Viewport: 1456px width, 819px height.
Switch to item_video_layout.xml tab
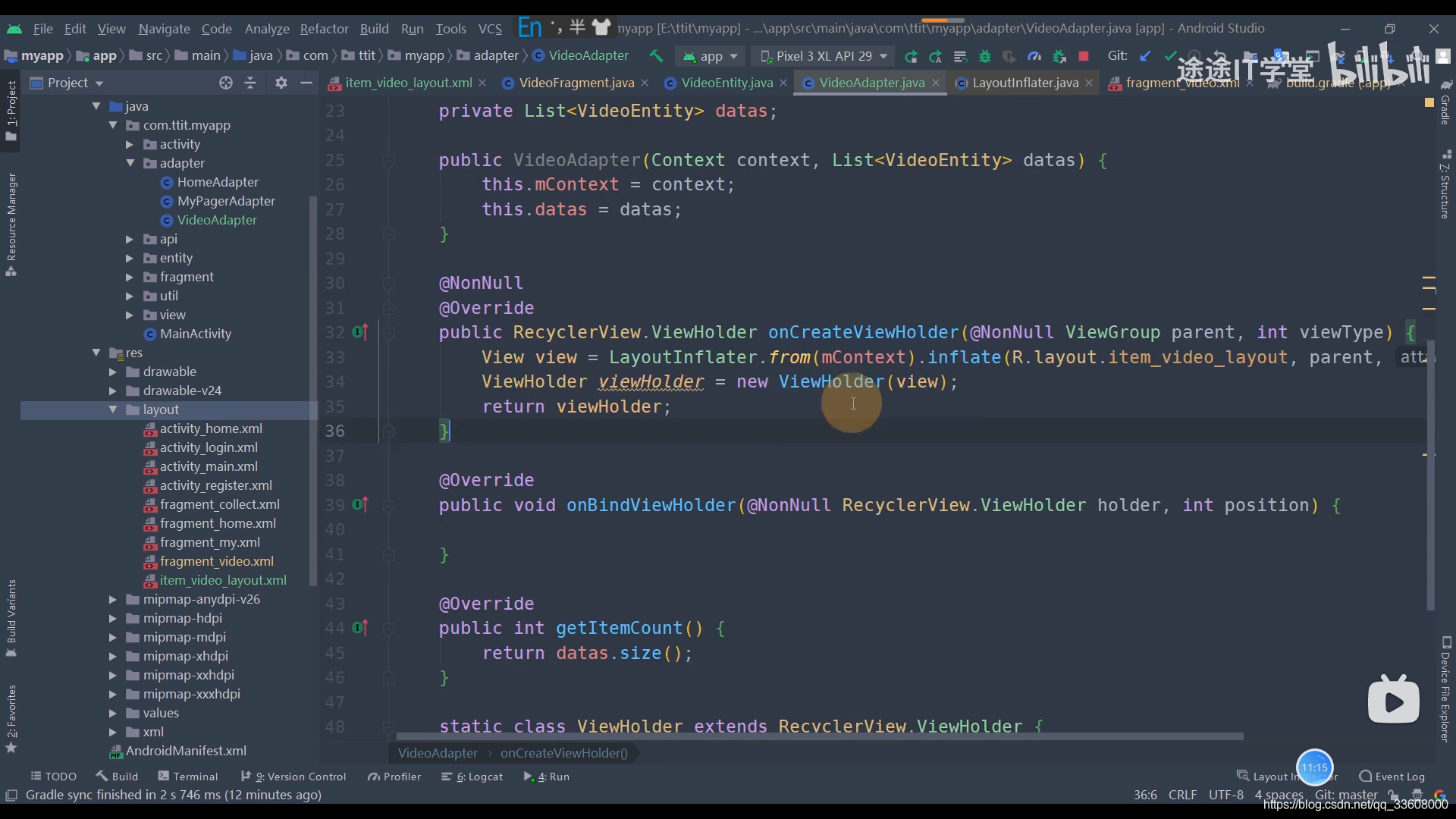(x=408, y=83)
